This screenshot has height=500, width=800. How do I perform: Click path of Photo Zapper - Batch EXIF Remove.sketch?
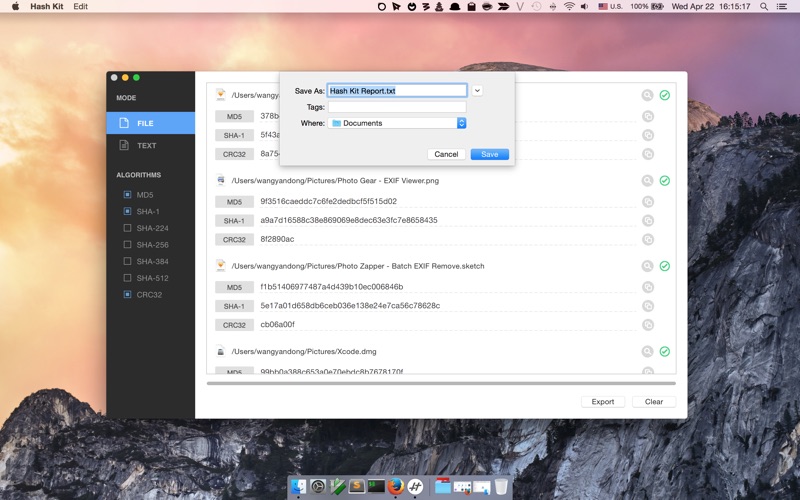tap(358, 266)
